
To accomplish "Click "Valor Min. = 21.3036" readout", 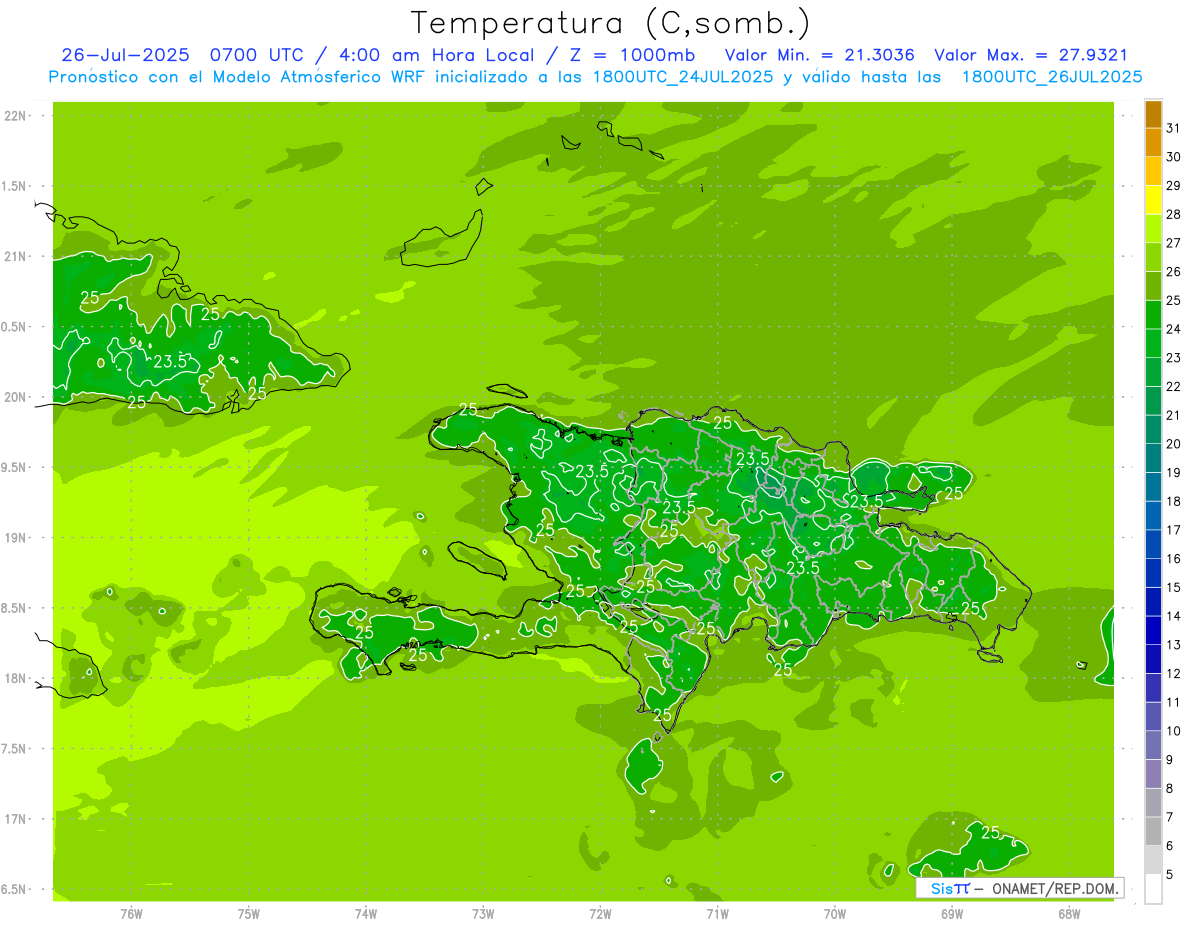I will tap(820, 55).
